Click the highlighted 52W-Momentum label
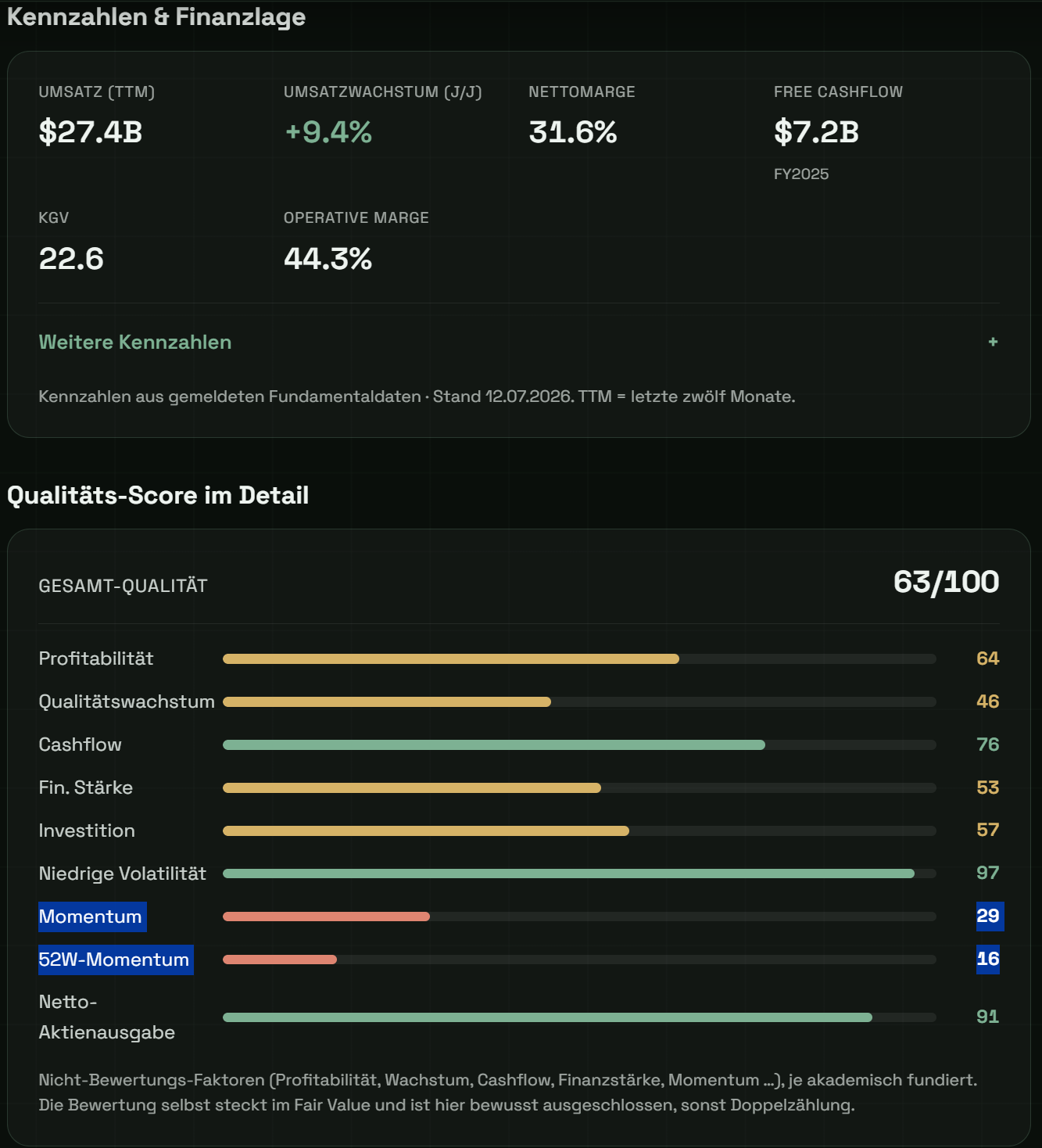This screenshot has height=1148, width=1042. 116,960
